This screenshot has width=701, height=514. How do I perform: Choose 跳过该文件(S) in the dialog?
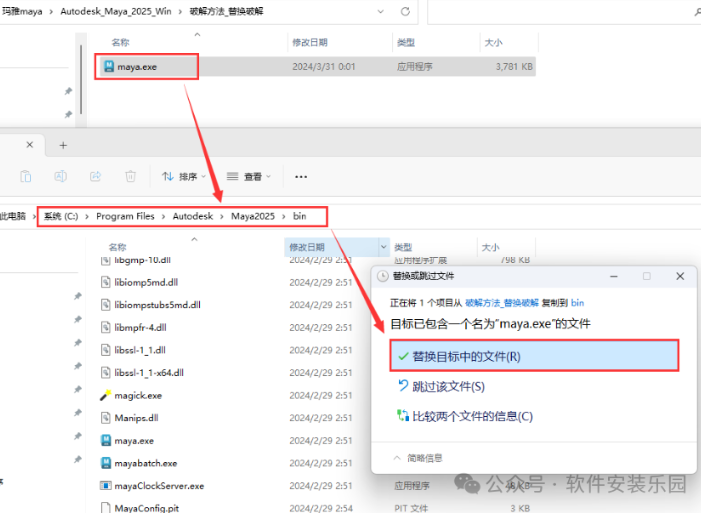pyautogui.click(x=448, y=386)
